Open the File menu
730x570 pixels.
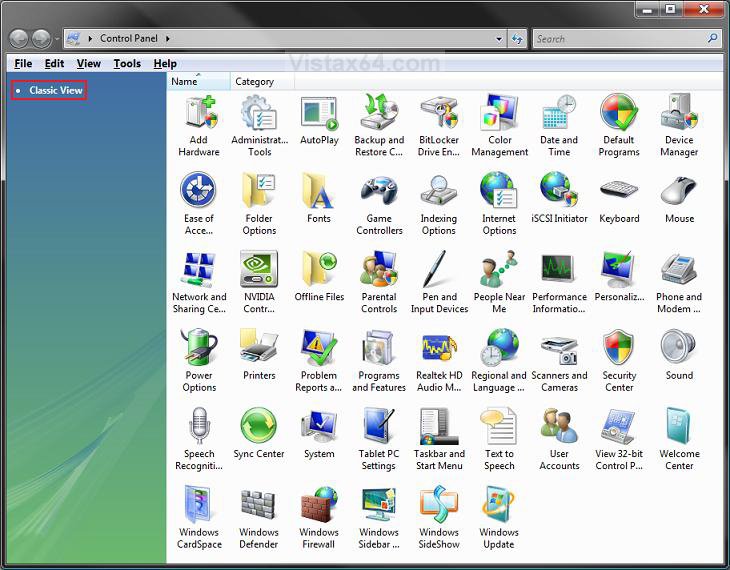[x=23, y=63]
